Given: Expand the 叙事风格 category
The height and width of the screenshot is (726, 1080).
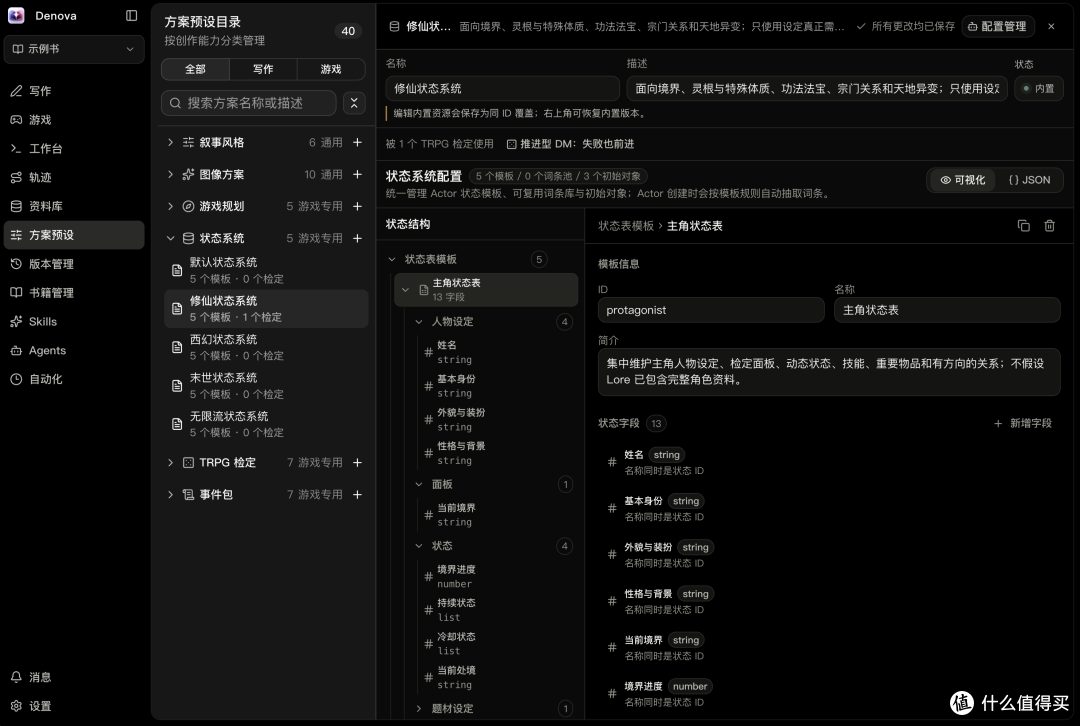Looking at the screenshot, I should click(x=170, y=143).
